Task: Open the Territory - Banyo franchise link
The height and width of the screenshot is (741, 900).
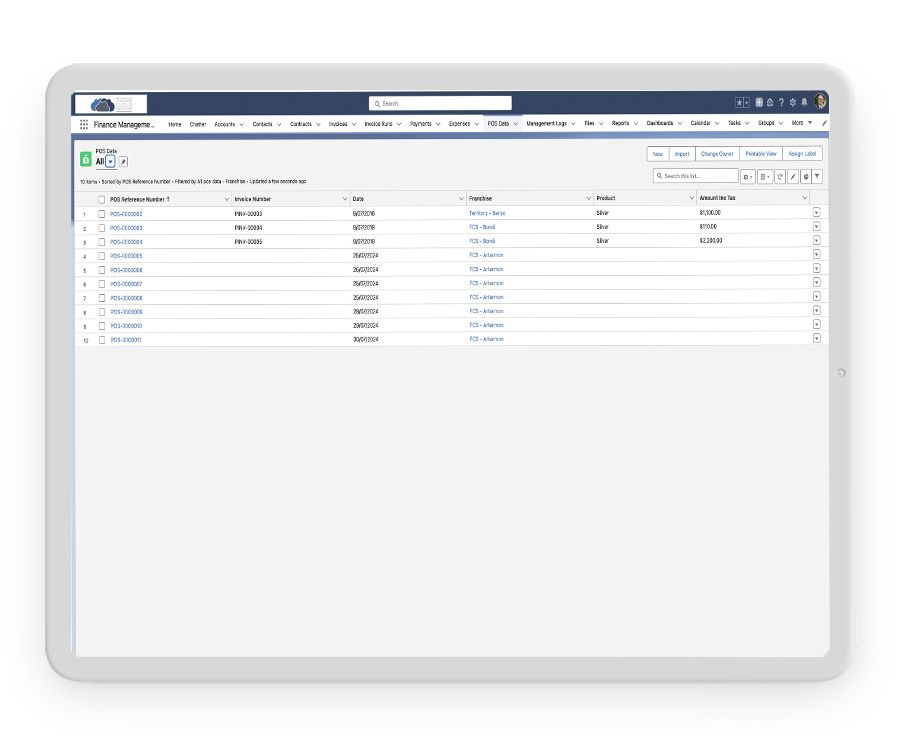Action: pos(487,213)
